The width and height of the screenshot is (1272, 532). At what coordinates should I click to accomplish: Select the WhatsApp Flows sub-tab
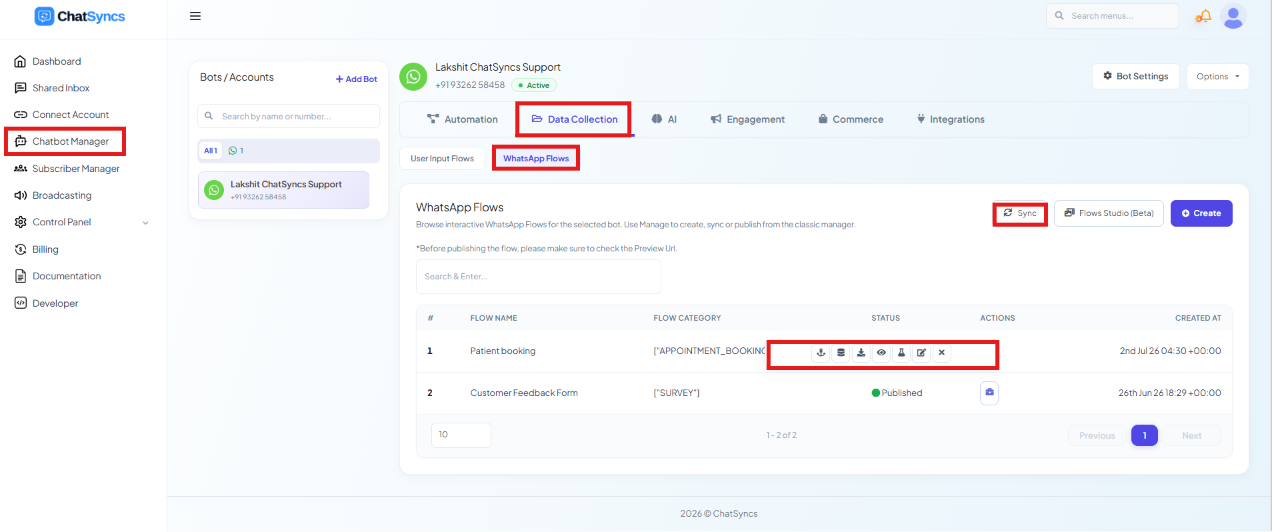[x=536, y=158]
